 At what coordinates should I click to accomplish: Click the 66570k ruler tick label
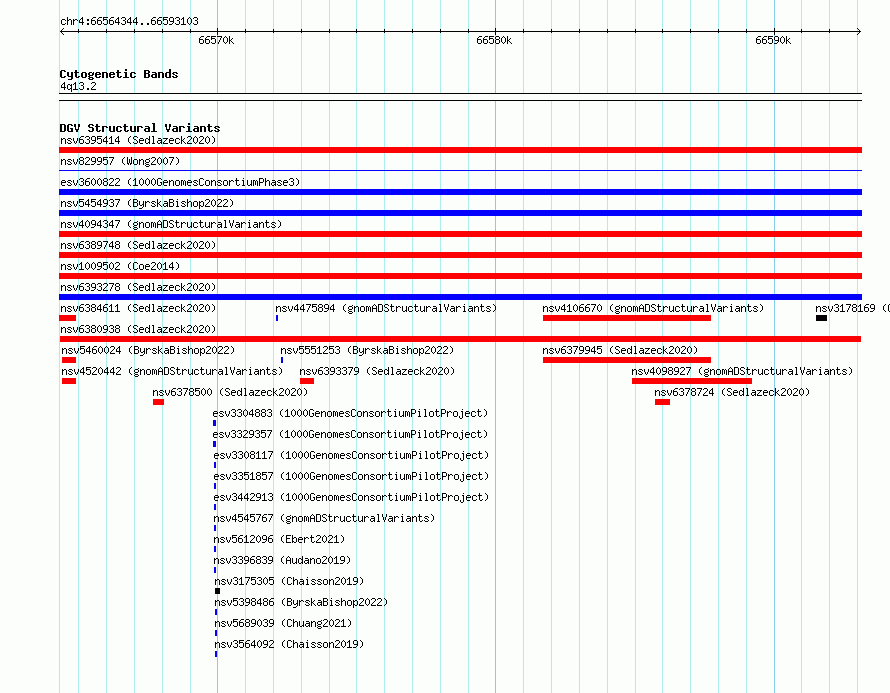pyautogui.click(x=216, y=40)
